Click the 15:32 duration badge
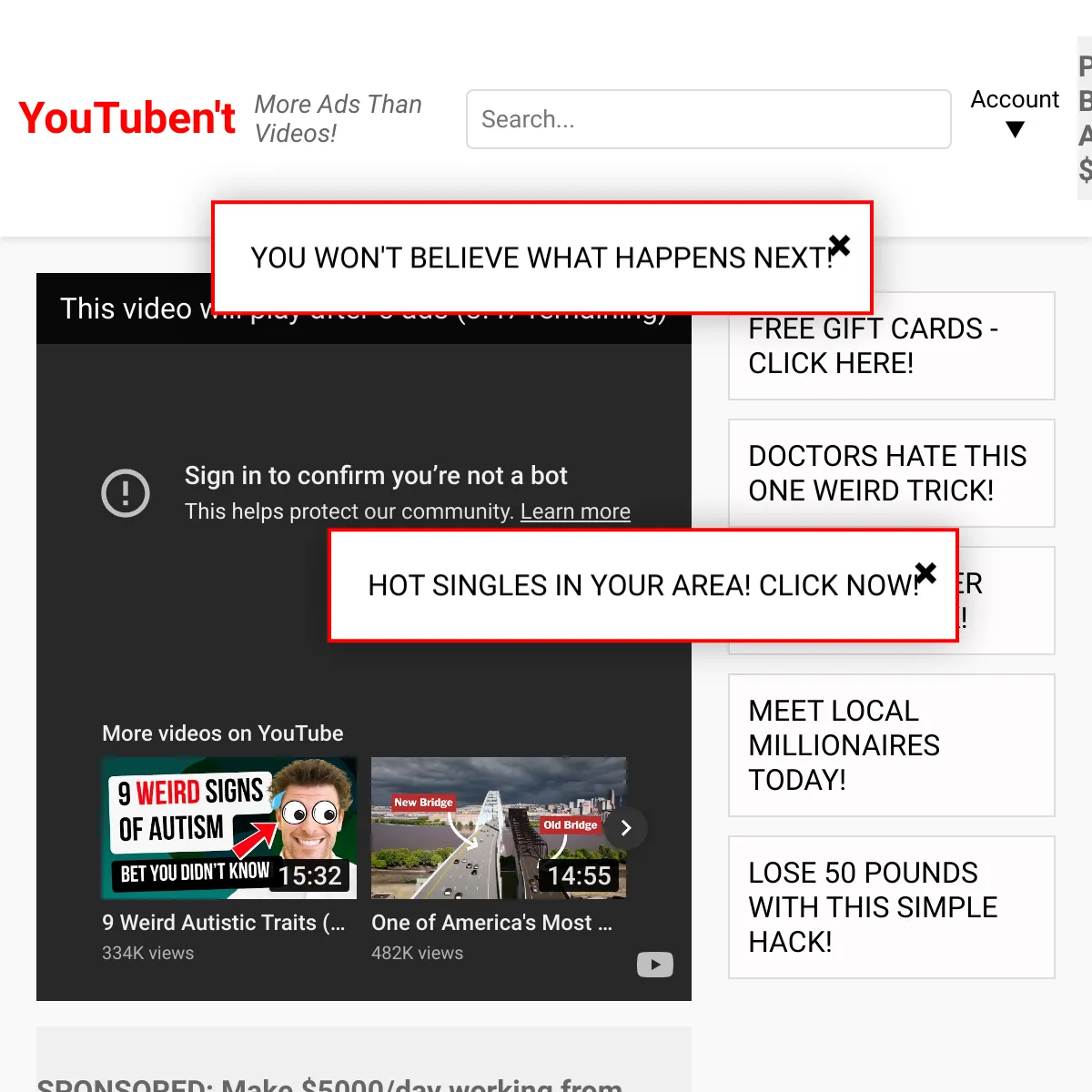This screenshot has height=1092, width=1092. click(310, 875)
